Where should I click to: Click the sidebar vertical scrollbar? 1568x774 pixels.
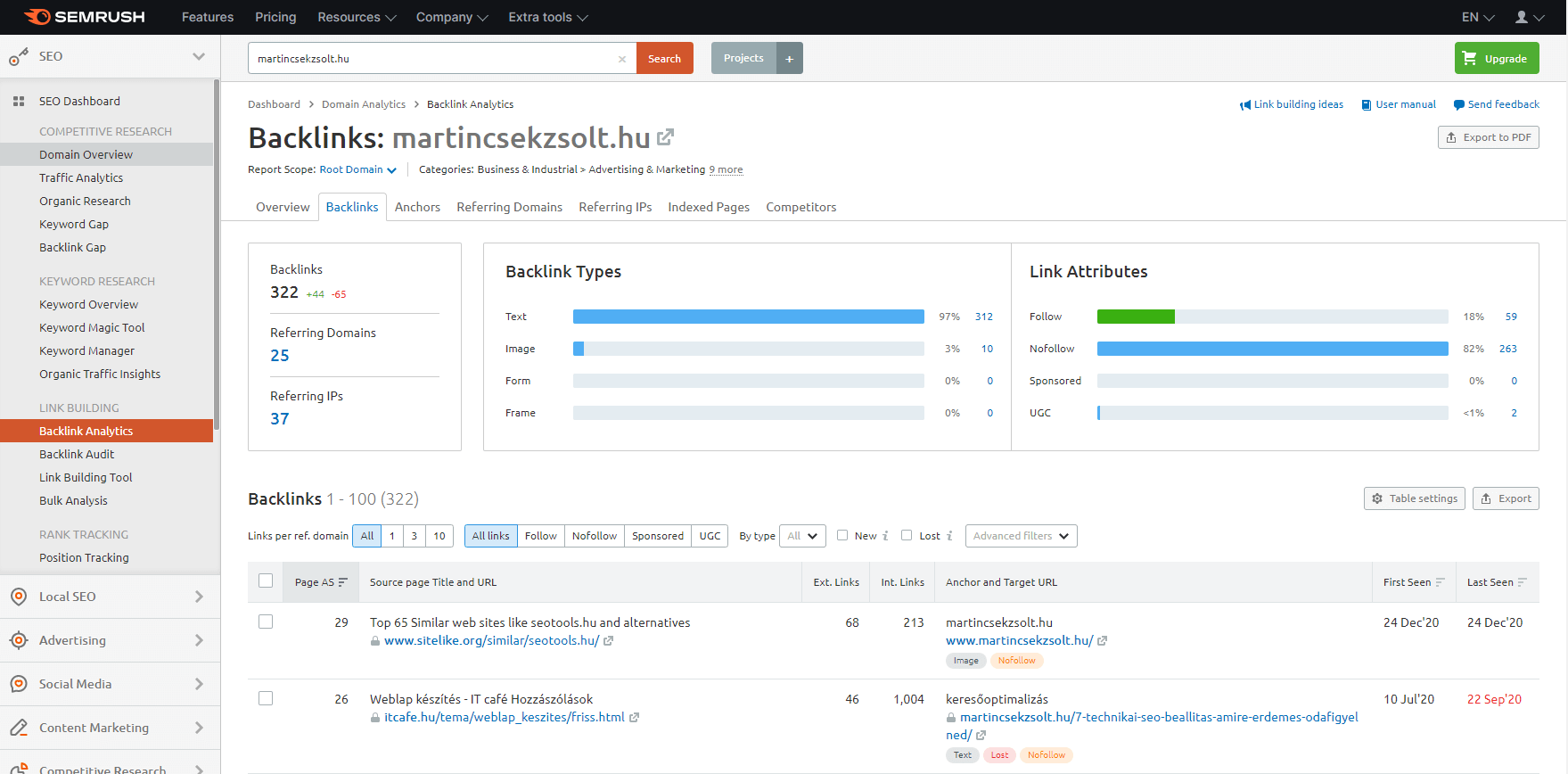click(217, 254)
